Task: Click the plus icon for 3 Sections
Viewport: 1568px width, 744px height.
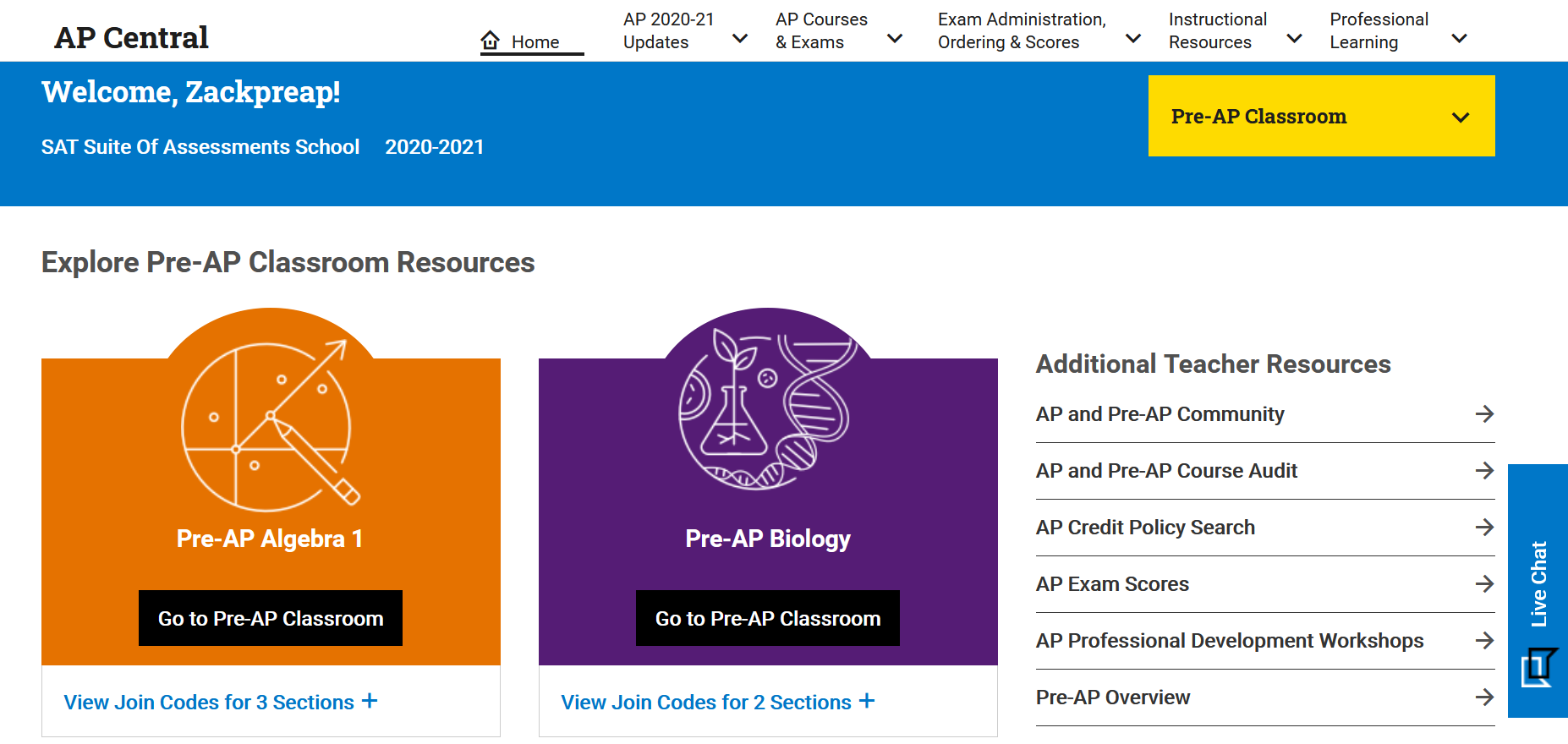Action: pyautogui.click(x=370, y=701)
